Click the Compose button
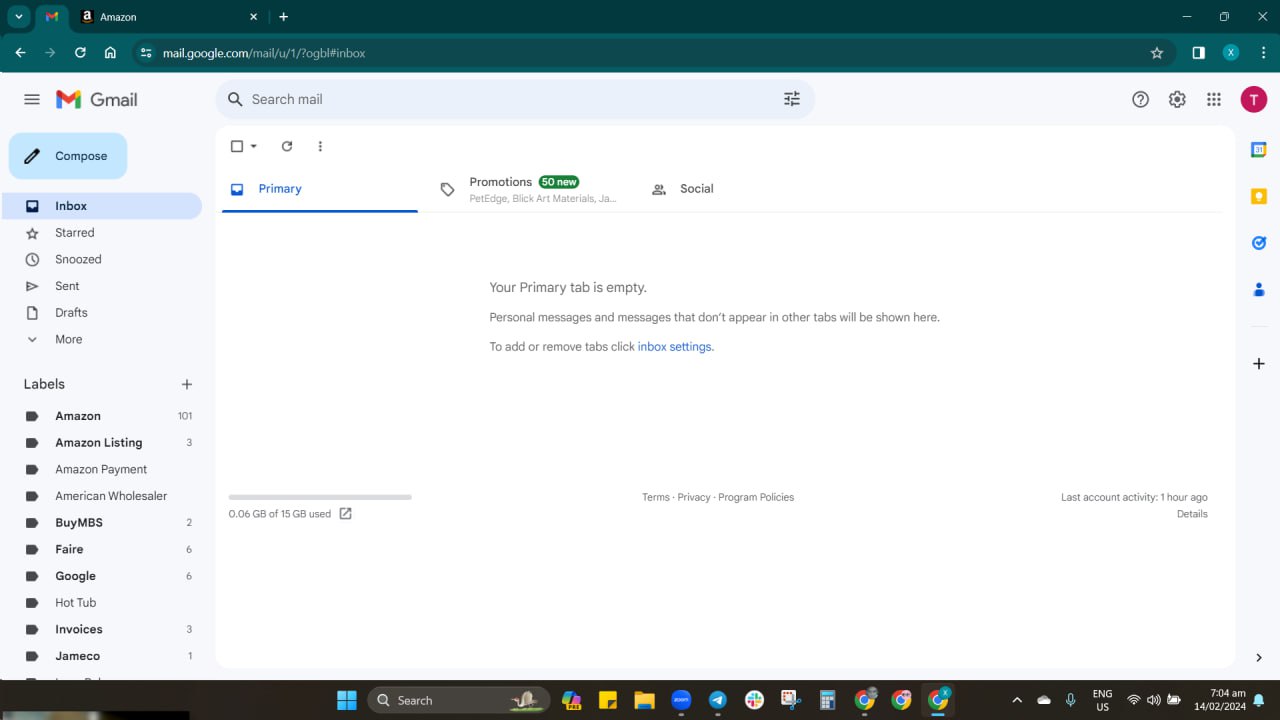1280x720 pixels. pyautogui.click(x=68, y=156)
